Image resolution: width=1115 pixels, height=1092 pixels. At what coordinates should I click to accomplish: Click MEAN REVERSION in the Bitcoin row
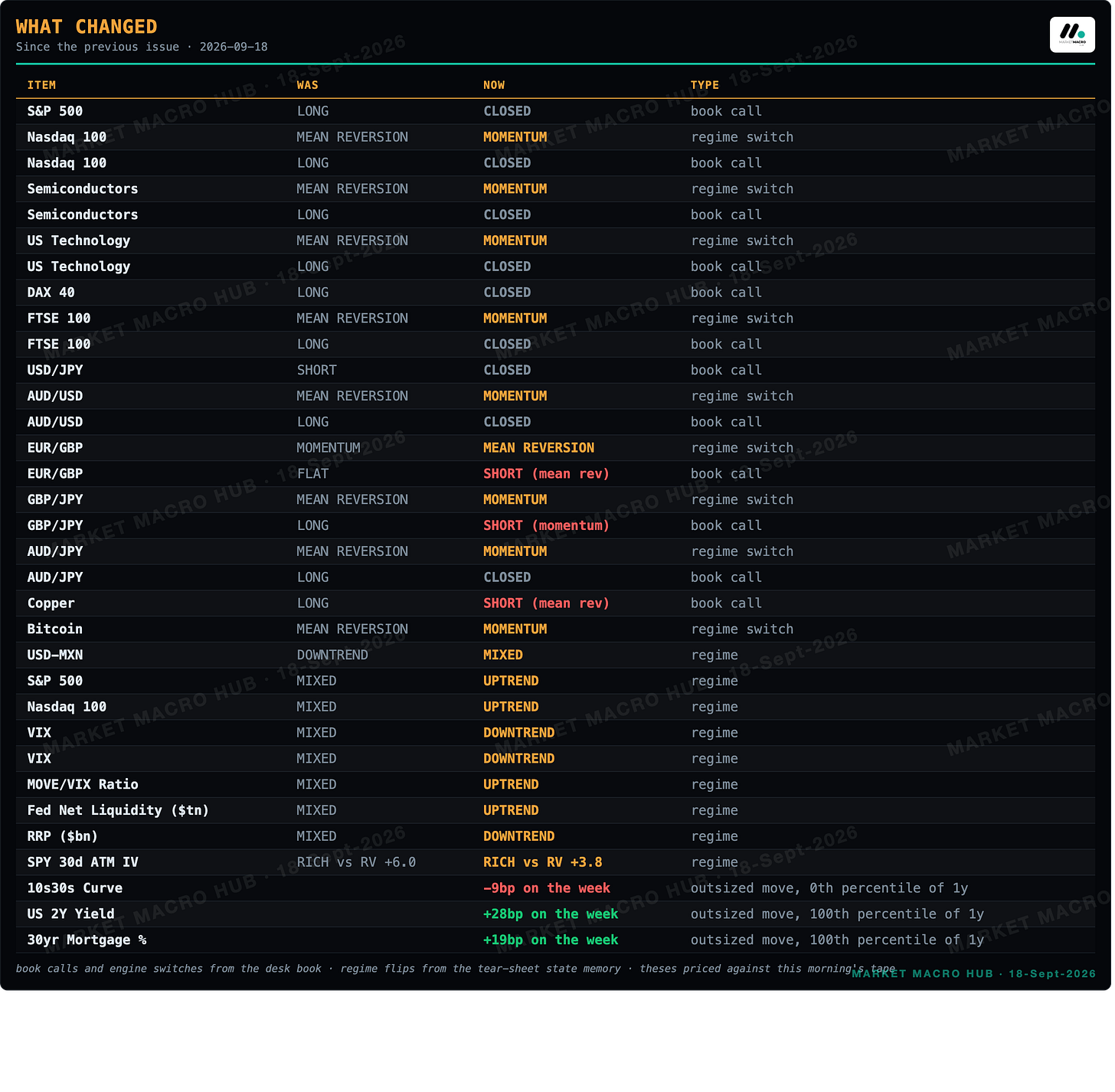352,629
